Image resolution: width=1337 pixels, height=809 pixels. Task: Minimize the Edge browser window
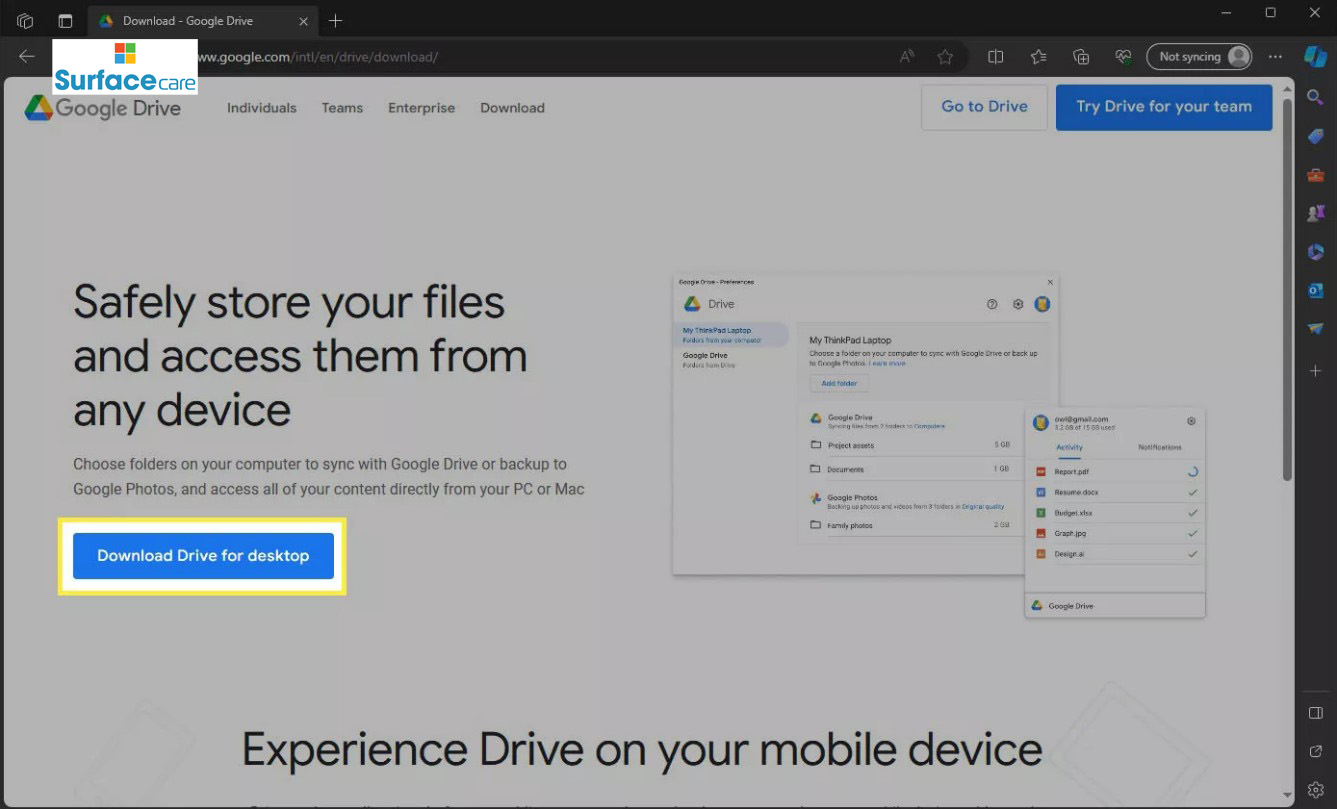[x=1226, y=13]
